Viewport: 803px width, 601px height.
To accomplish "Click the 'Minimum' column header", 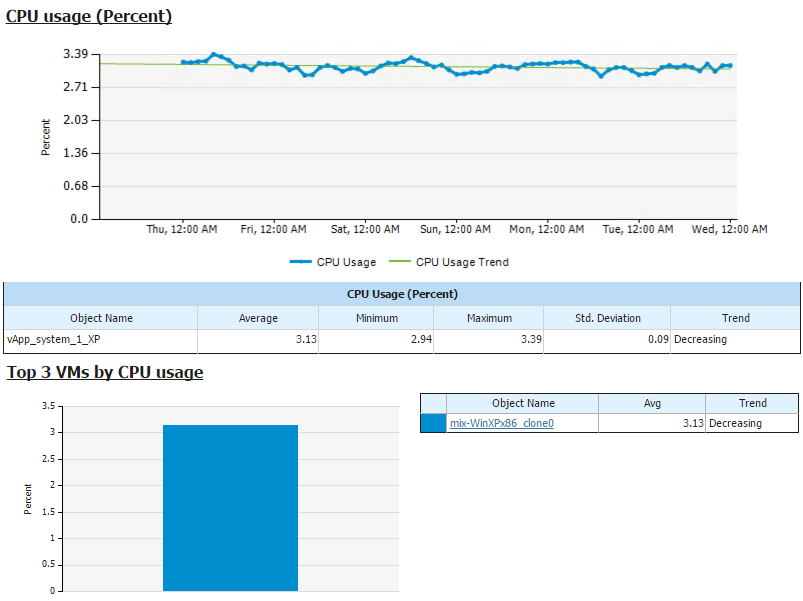I will click(376, 318).
